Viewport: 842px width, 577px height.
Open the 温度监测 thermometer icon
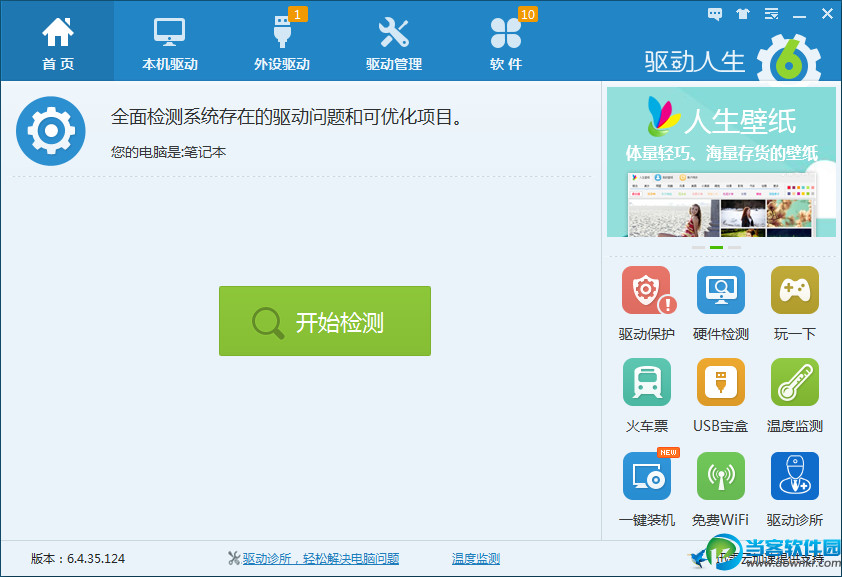pyautogui.click(x=795, y=382)
